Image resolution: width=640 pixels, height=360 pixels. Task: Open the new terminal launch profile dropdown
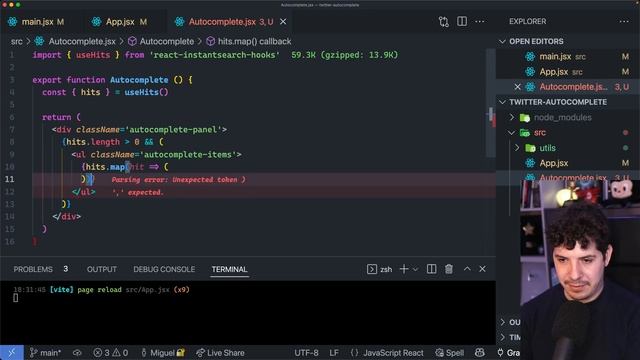click(x=416, y=269)
